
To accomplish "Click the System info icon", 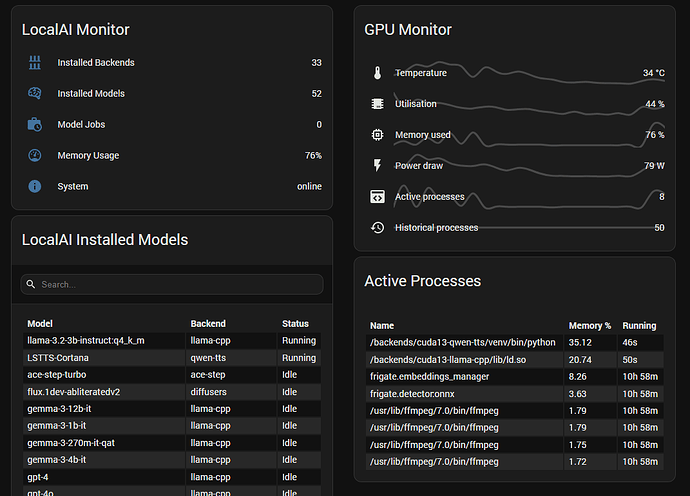I will tap(35, 187).
